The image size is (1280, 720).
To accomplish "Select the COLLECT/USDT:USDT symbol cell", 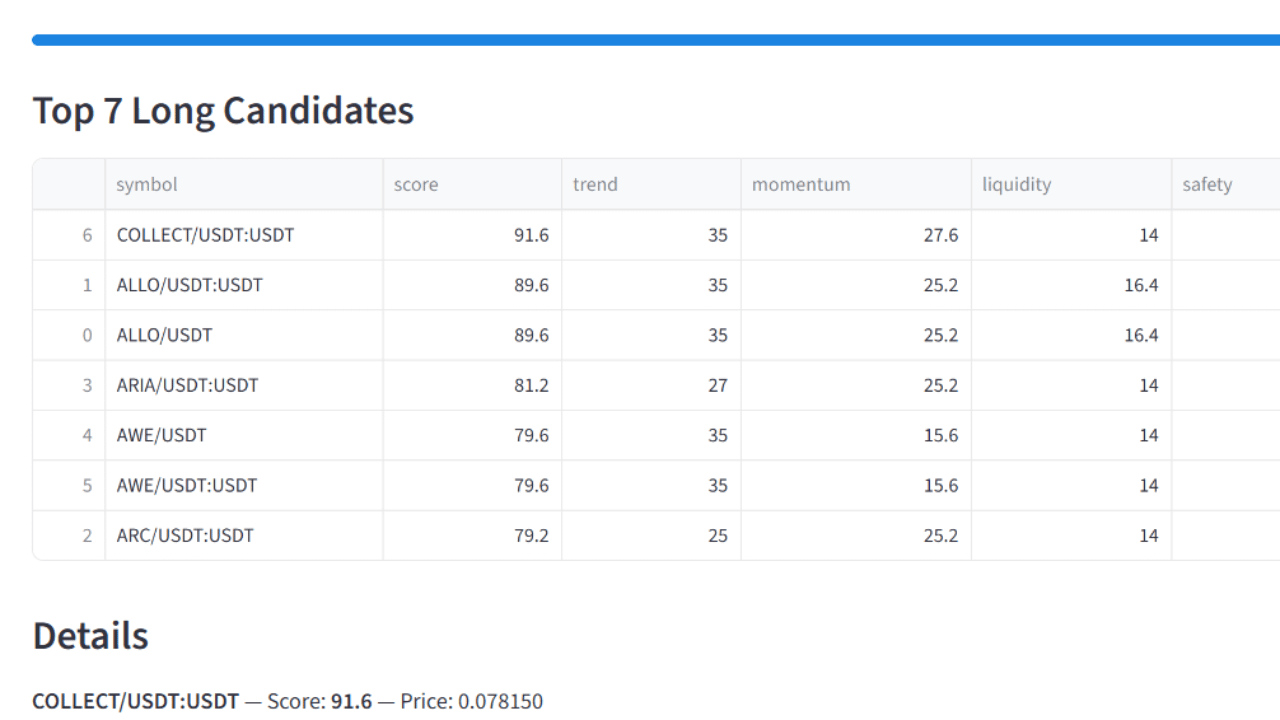I will (x=205, y=235).
